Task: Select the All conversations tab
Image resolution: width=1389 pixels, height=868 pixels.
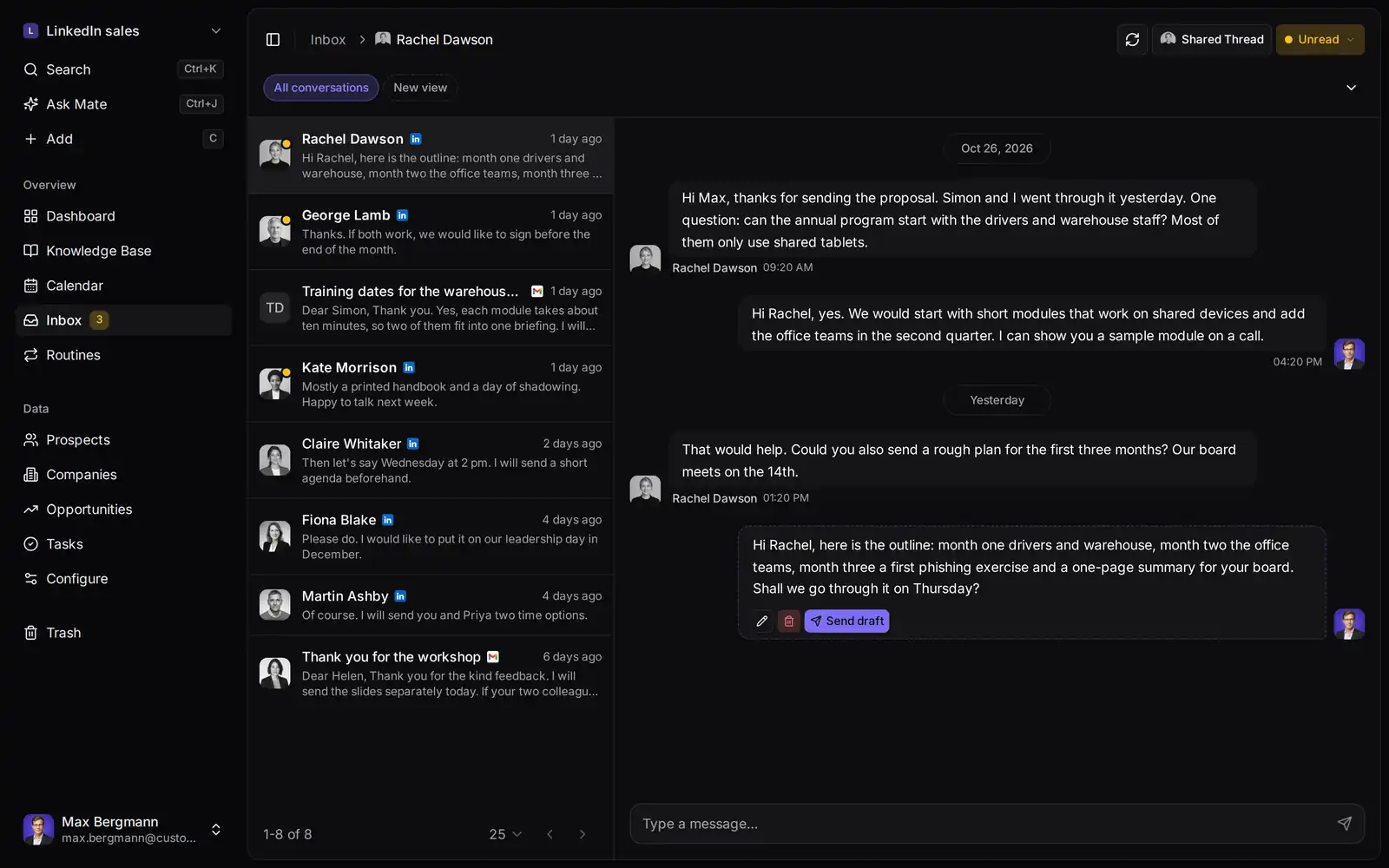Action: 321,88
